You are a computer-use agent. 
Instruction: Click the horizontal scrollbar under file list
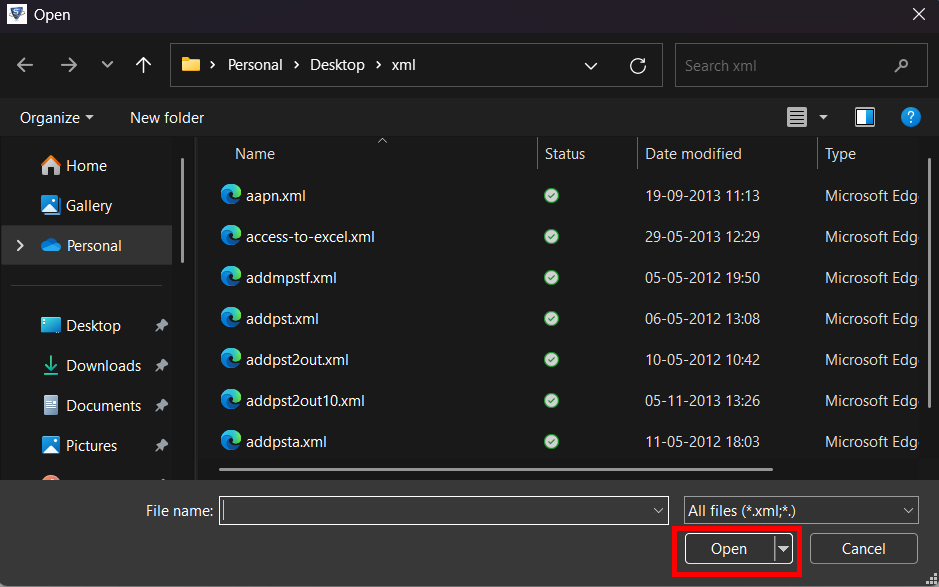[x=496, y=470]
